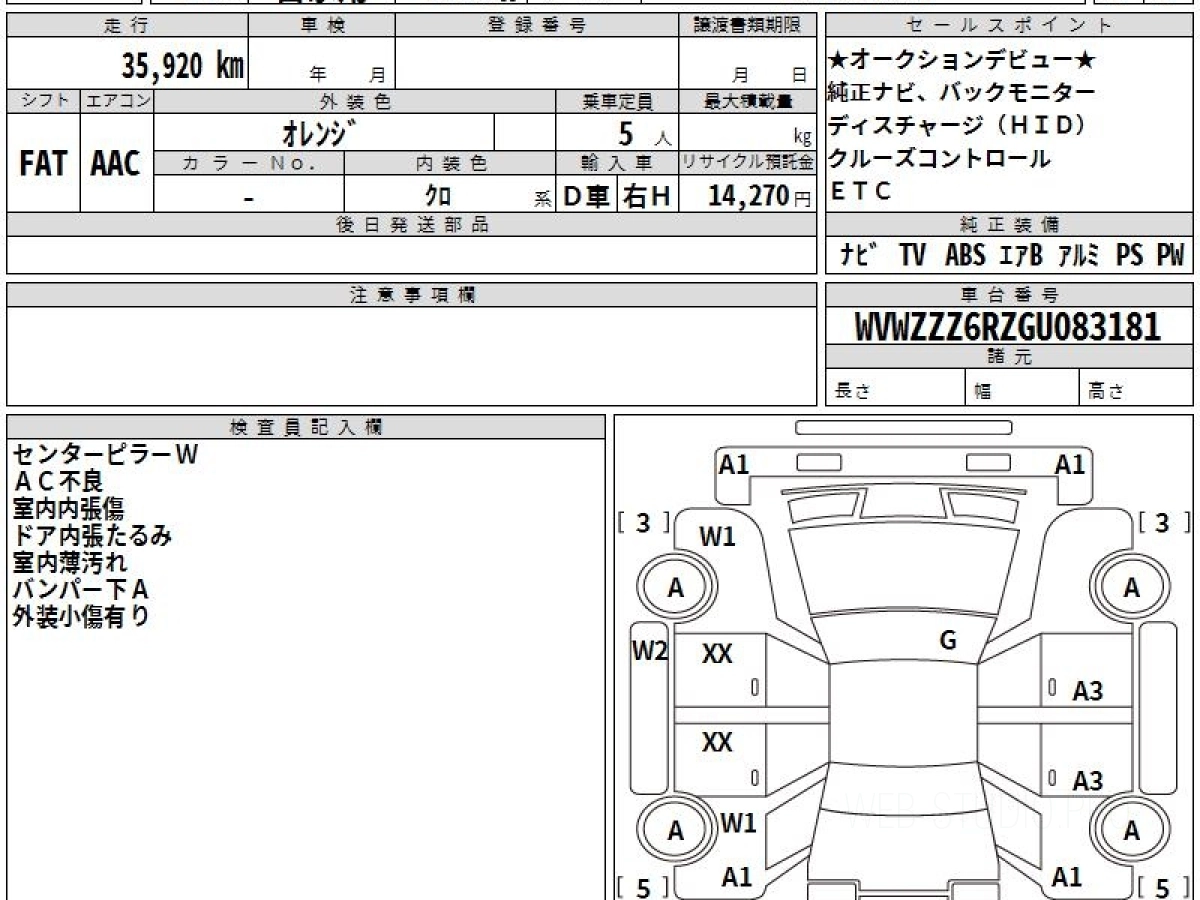Viewport: 1200px width, 900px height.
Task: Select the クルーズコントロール line
Action: pyautogui.click(x=939, y=159)
